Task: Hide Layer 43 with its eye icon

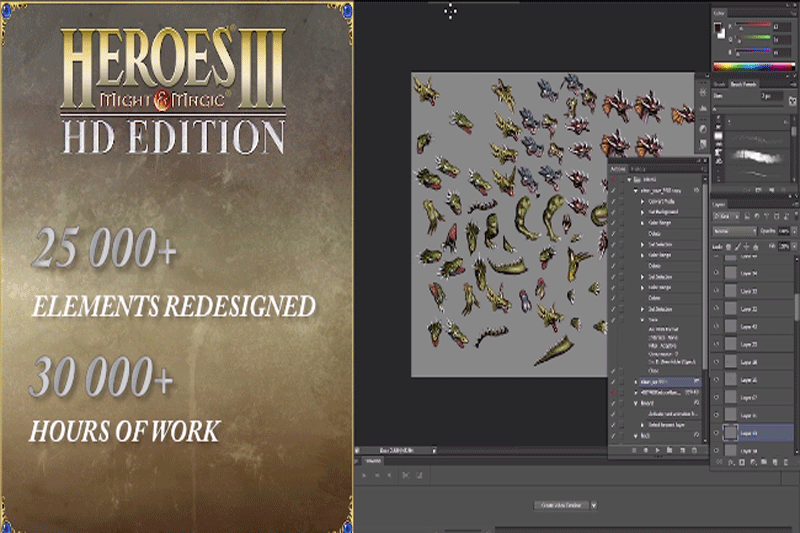Action: coord(716,326)
